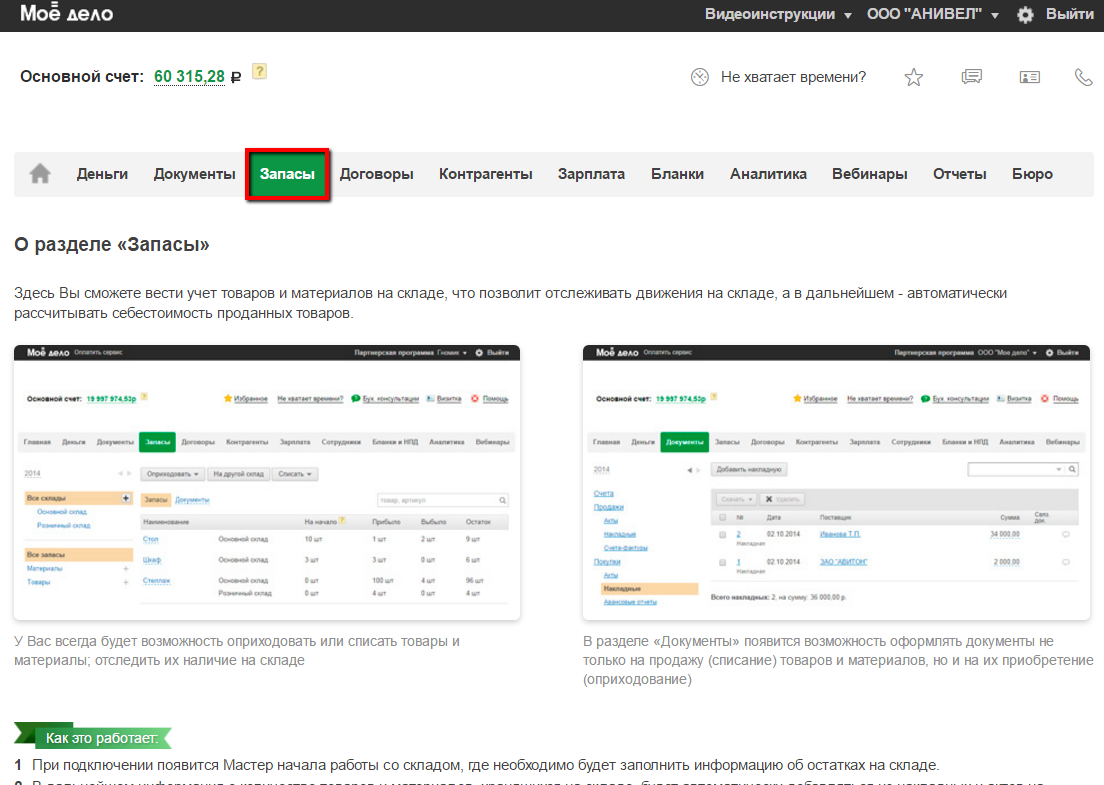The width and height of the screenshot is (1104, 785).
Task: Go to the Вебинары tab
Action: point(870,174)
